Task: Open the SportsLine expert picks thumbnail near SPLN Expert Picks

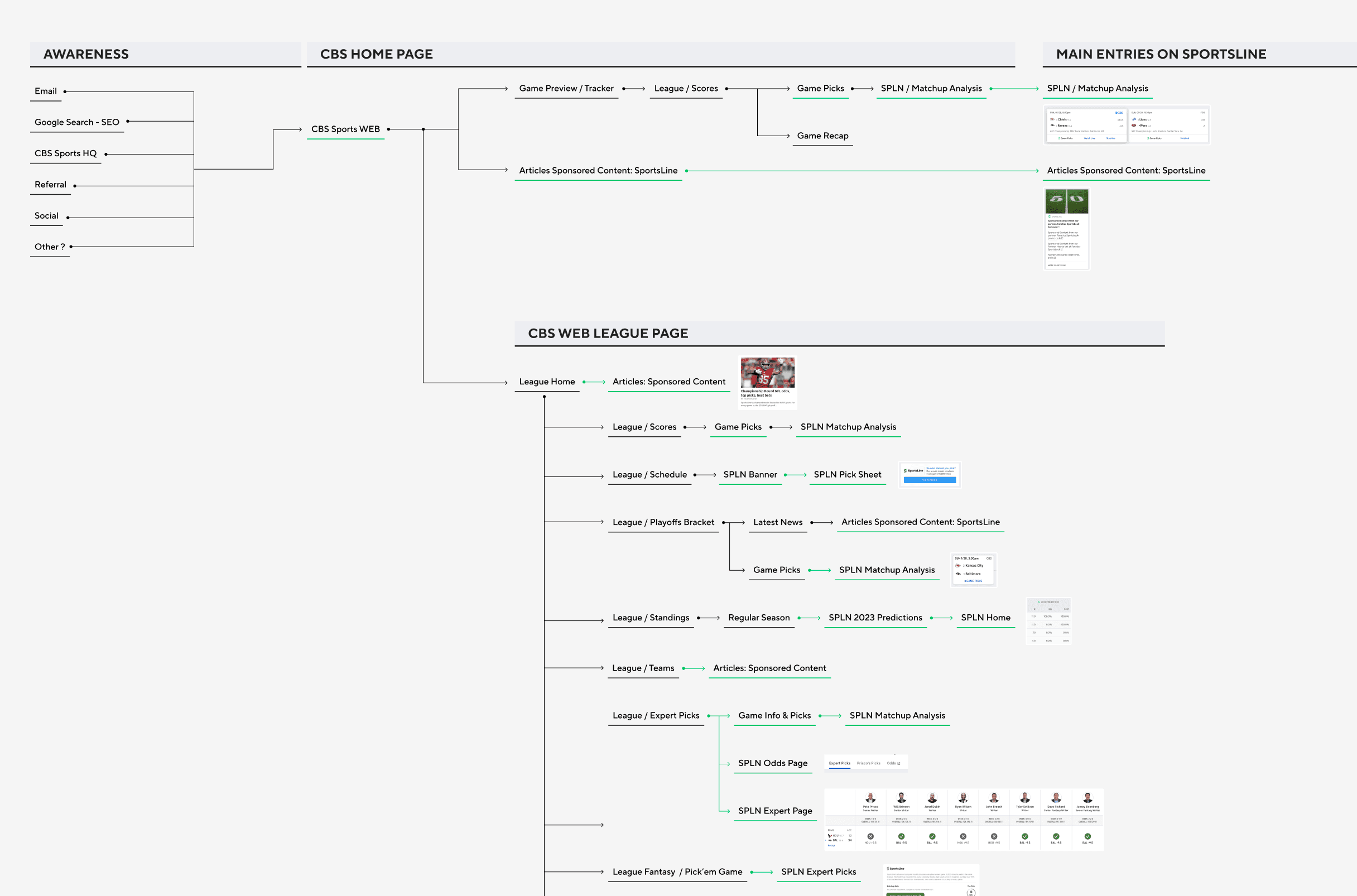Action: point(931,880)
